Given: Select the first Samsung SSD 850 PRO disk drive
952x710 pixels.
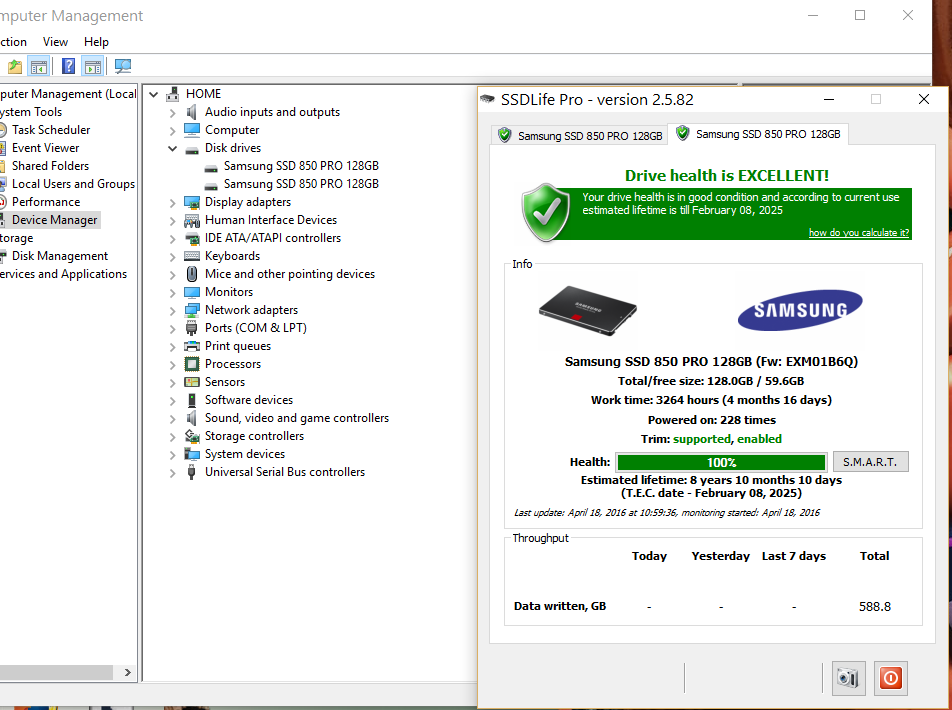Looking at the screenshot, I should [301, 166].
